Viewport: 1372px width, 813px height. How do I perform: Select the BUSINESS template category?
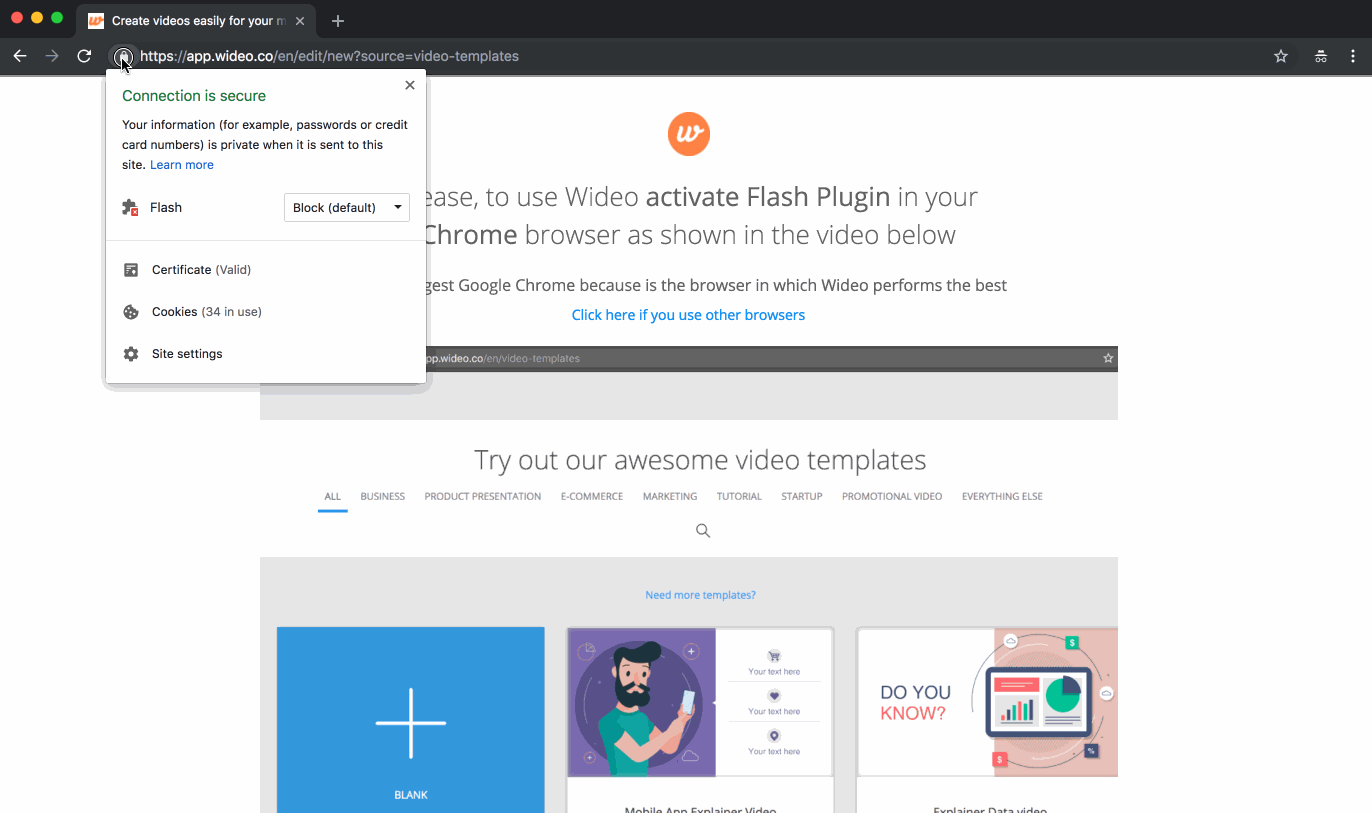coord(383,496)
